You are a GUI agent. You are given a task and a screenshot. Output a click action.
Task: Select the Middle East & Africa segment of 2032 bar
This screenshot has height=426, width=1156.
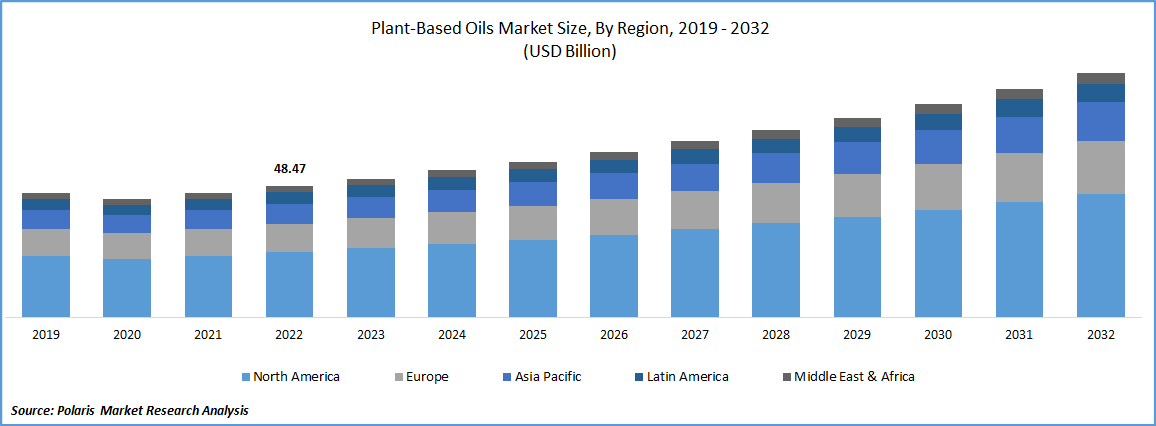click(1101, 79)
